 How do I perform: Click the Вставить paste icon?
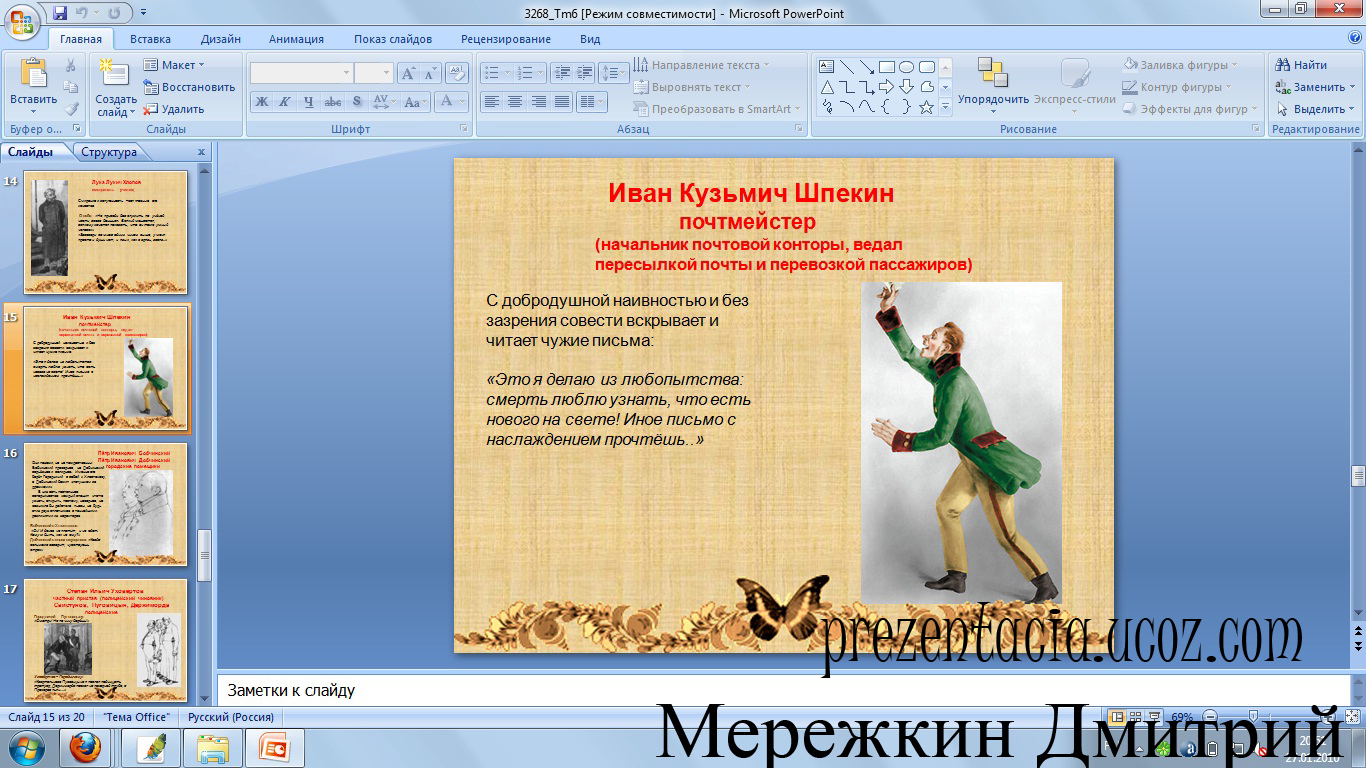[x=34, y=75]
